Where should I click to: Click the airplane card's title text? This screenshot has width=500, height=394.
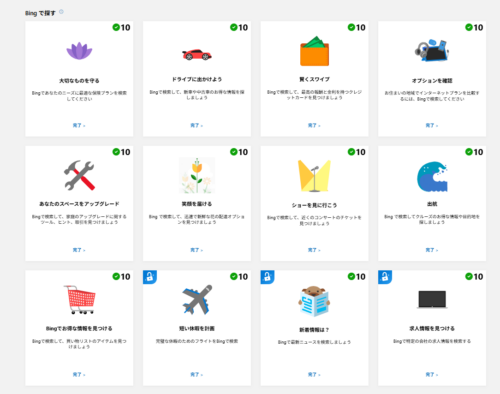(197, 328)
